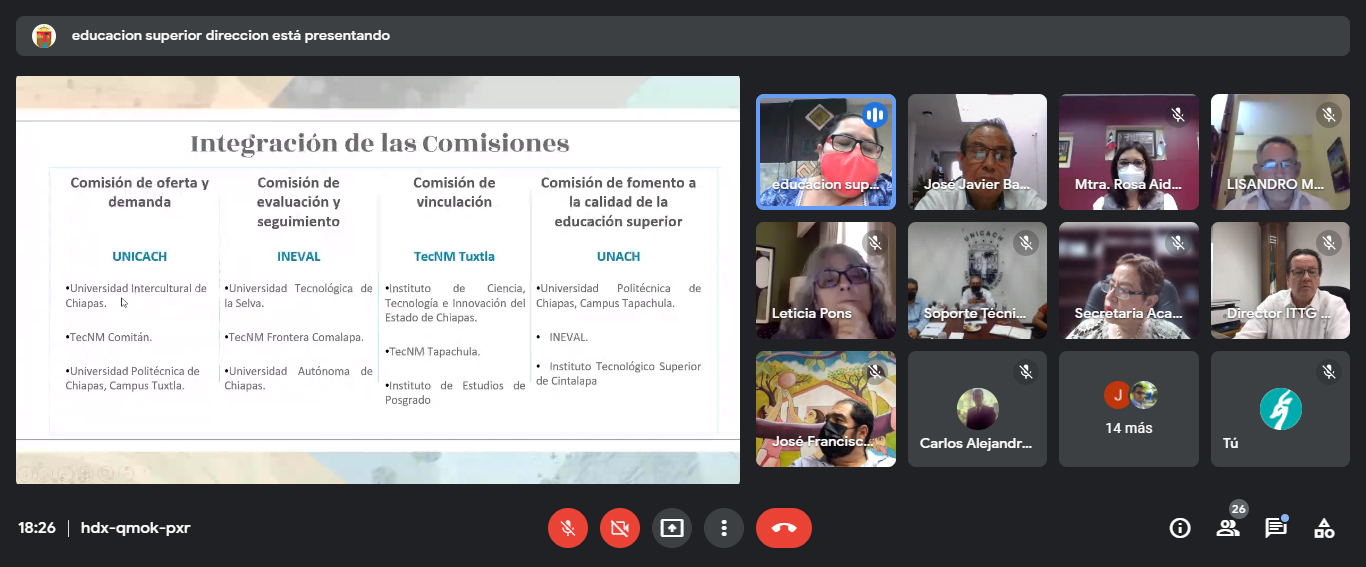Click the Tú teal profile avatar

click(x=1280, y=409)
